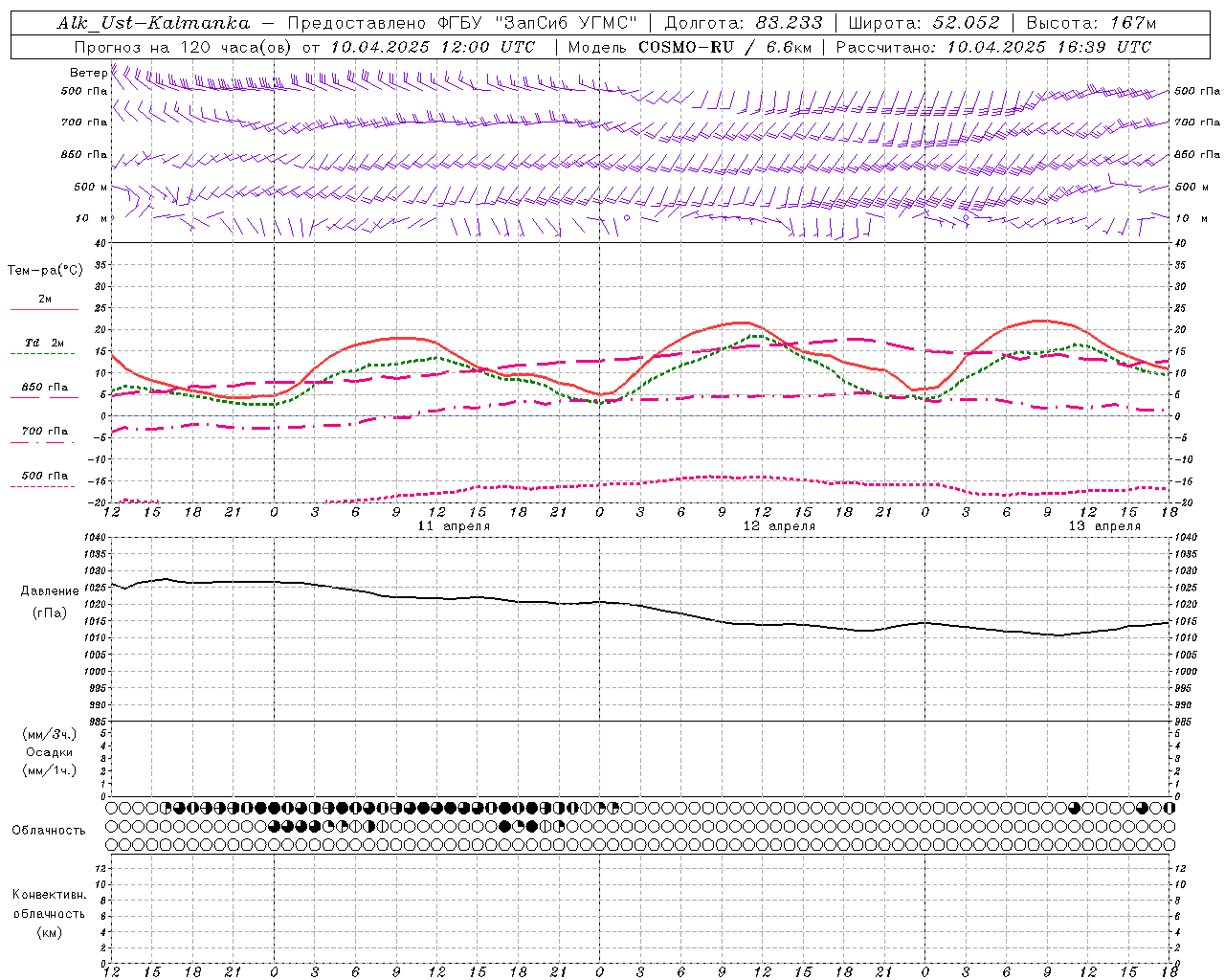Click the Облачность row label
The height and width of the screenshot is (980, 1225).
pyautogui.click(x=49, y=830)
